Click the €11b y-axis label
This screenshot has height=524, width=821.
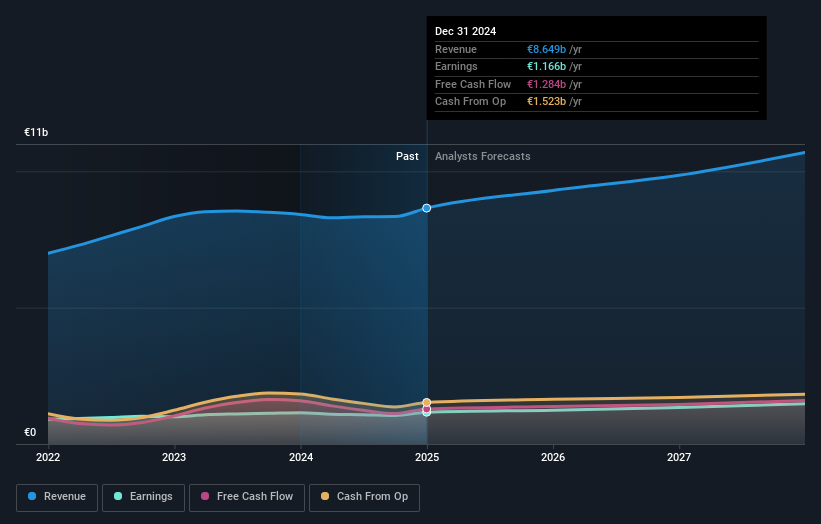pyautogui.click(x=36, y=132)
